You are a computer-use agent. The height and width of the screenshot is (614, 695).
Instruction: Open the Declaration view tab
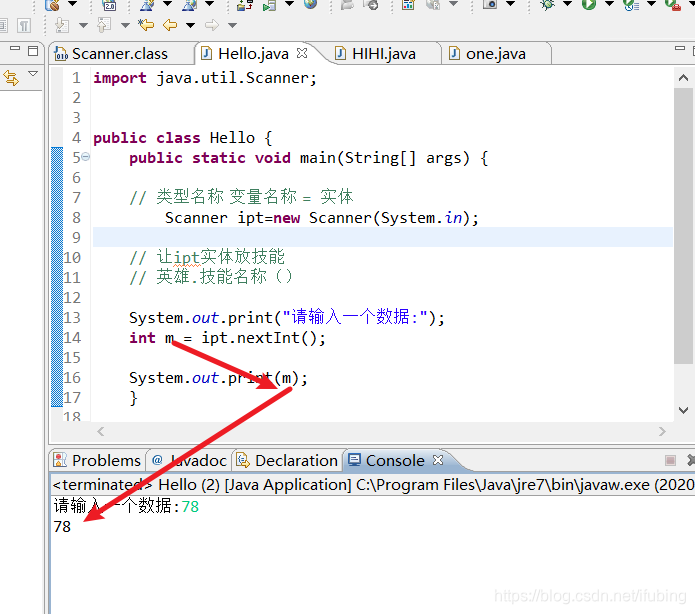pos(288,460)
